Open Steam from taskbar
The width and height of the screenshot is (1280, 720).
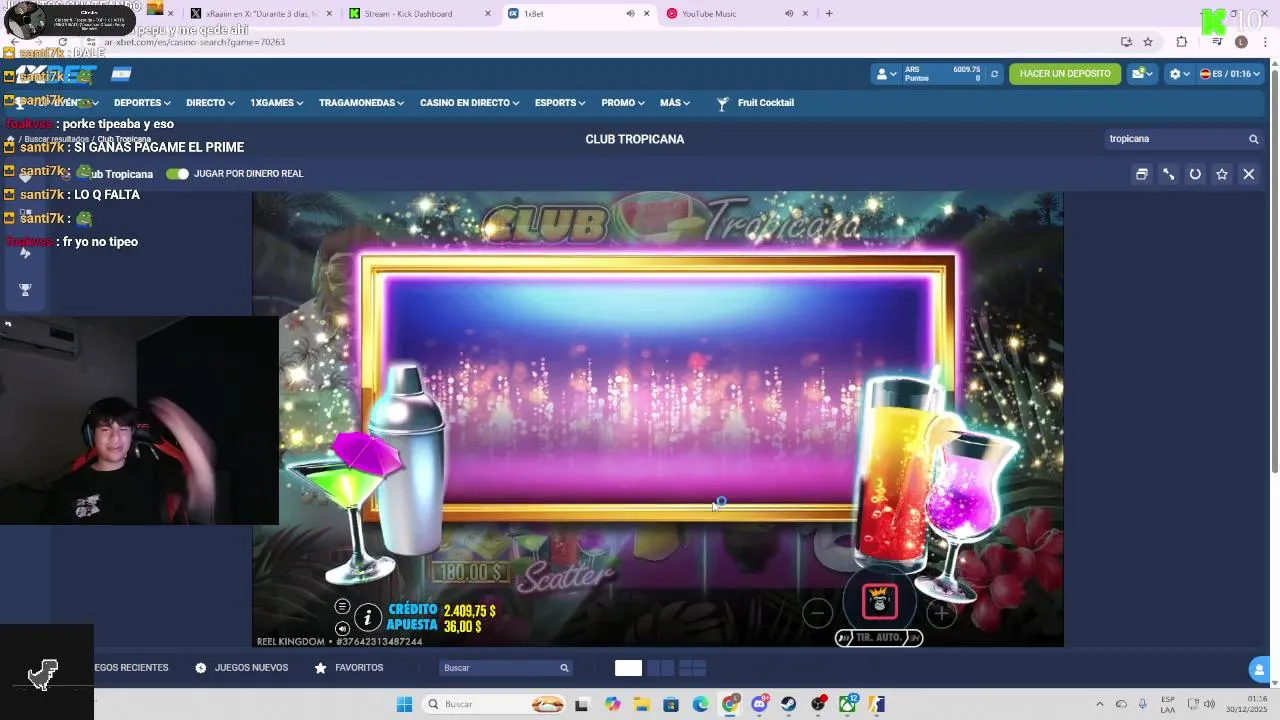789,704
